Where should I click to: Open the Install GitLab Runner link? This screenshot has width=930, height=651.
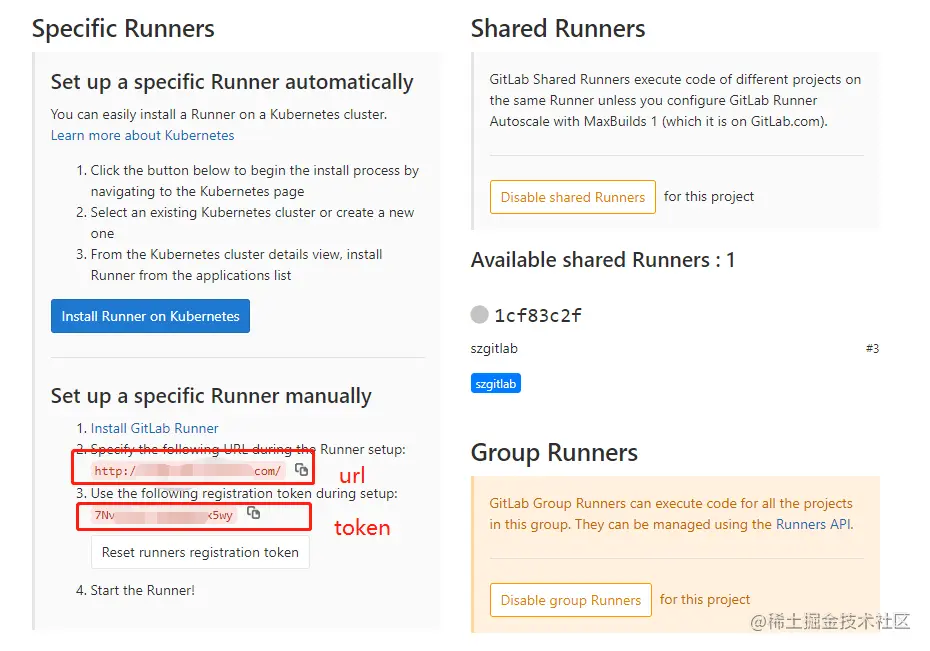(154, 428)
